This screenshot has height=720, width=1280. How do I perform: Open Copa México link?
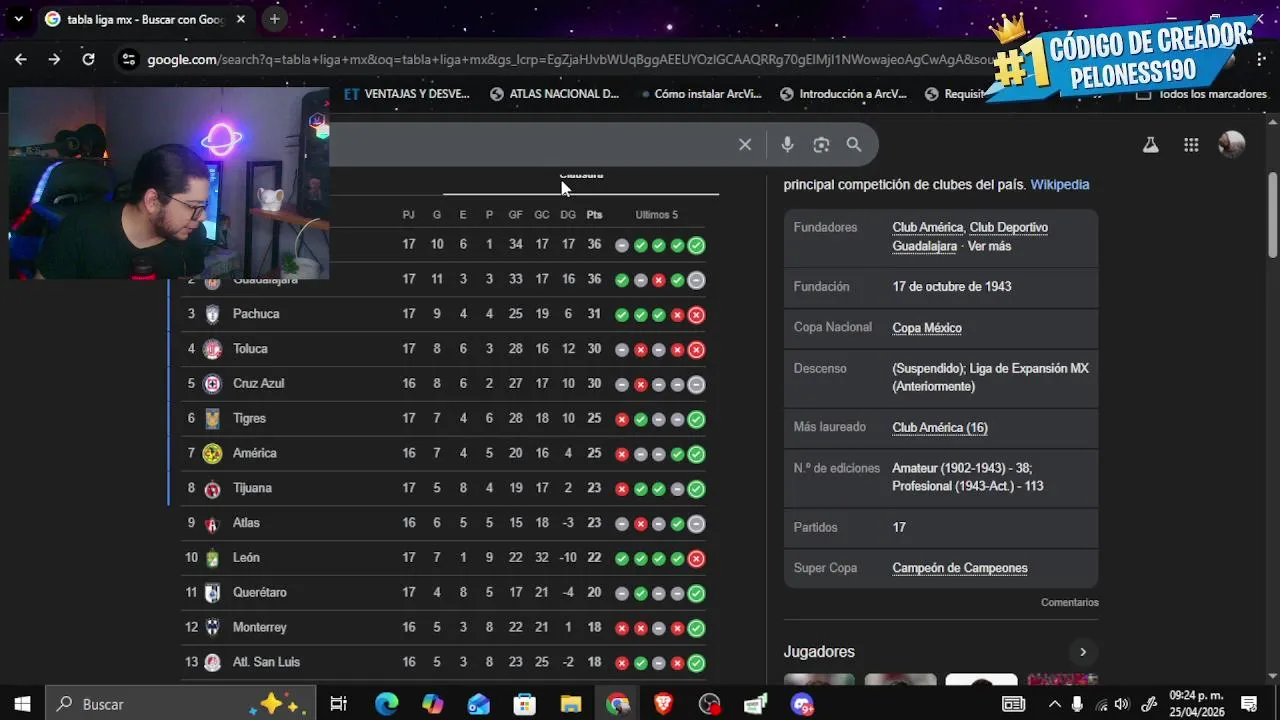(927, 328)
